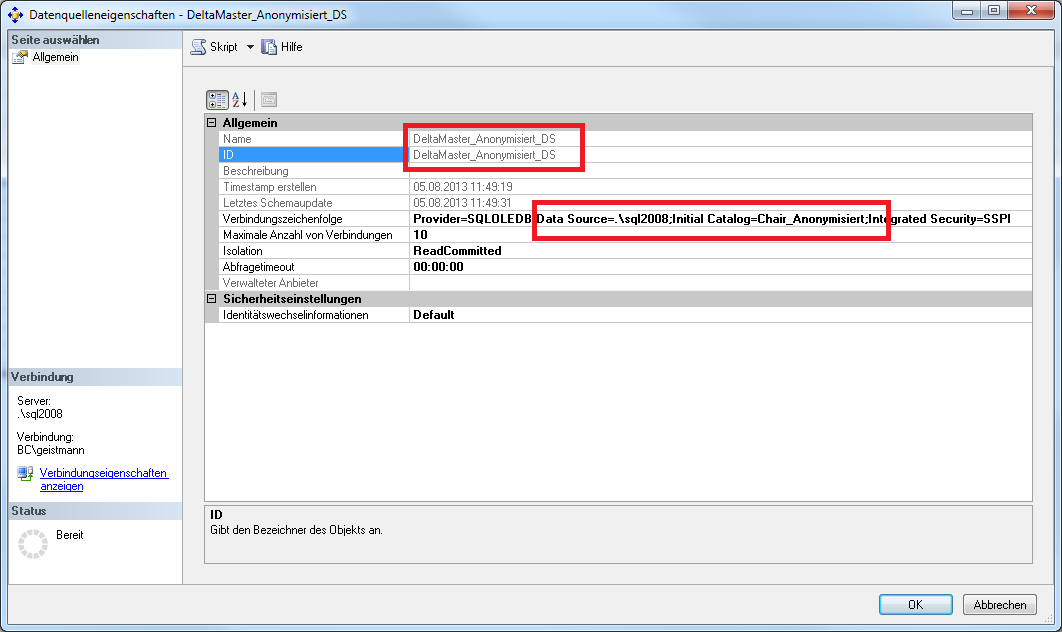Collapse the Allgemein property group
The height and width of the screenshot is (632, 1062).
210,122
